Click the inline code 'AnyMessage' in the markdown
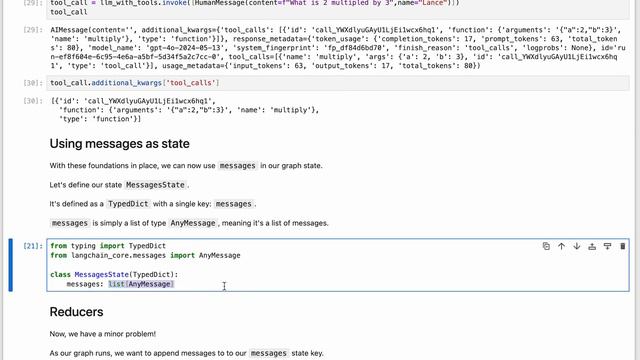 coord(193,223)
